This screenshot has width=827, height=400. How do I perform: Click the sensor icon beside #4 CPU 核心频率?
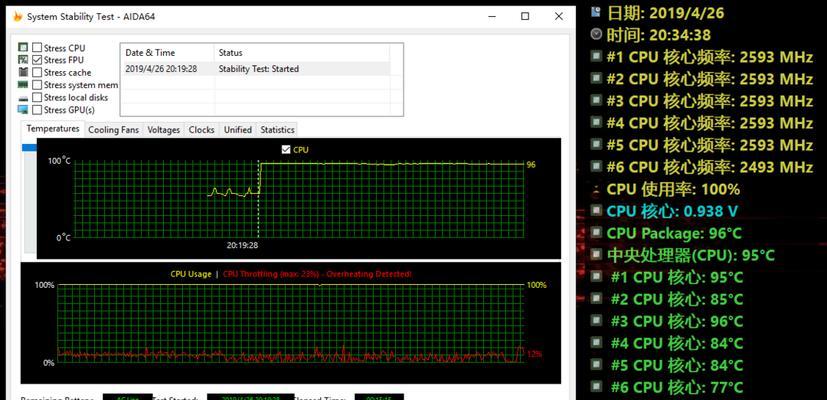[596, 122]
